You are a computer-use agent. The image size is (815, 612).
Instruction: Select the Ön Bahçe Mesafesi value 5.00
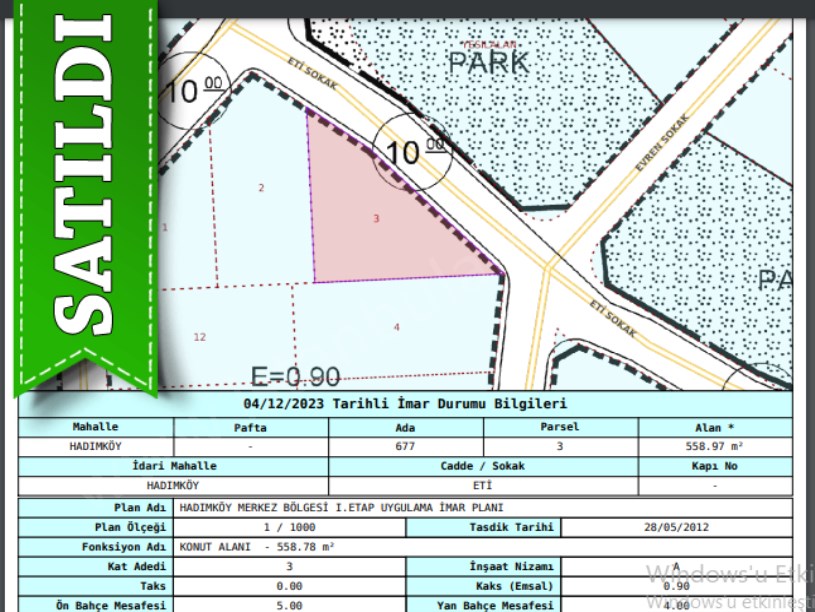coord(289,605)
